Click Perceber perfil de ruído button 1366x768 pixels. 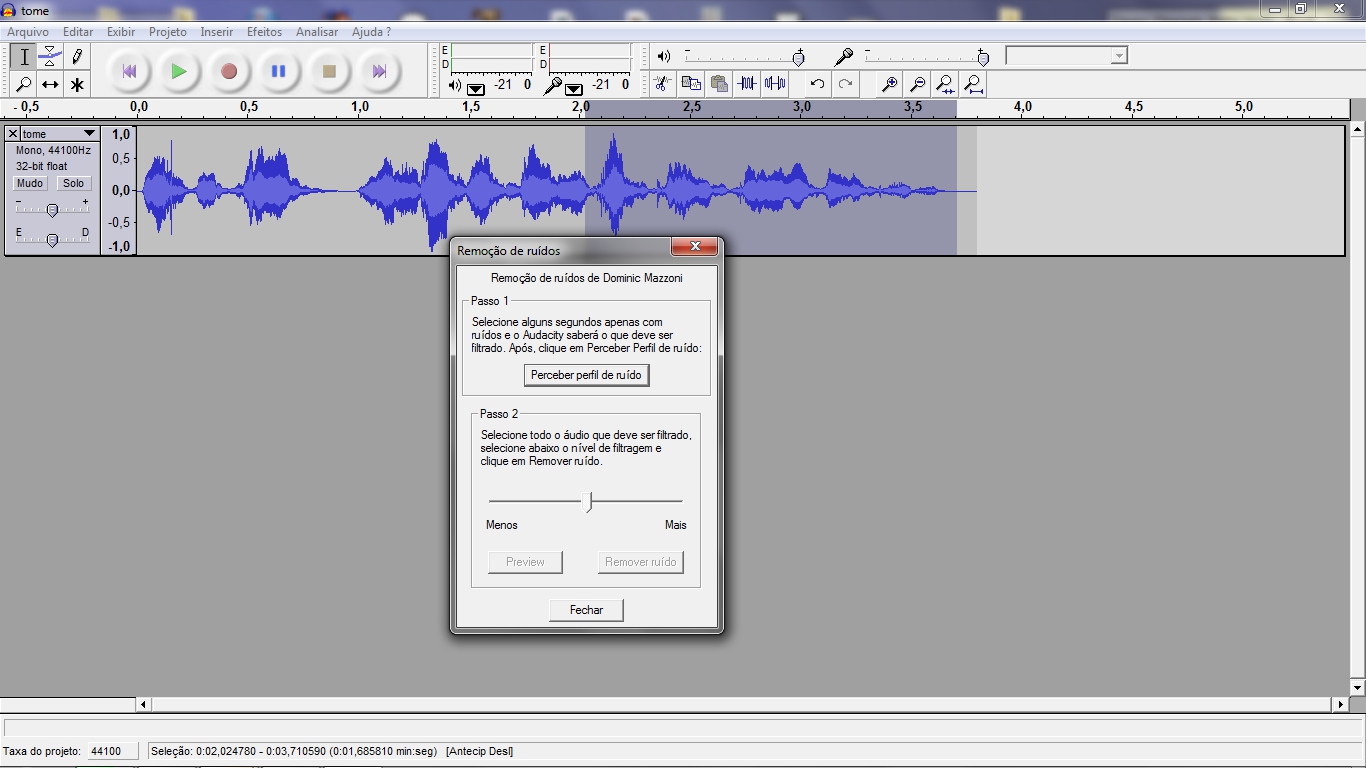click(x=586, y=375)
